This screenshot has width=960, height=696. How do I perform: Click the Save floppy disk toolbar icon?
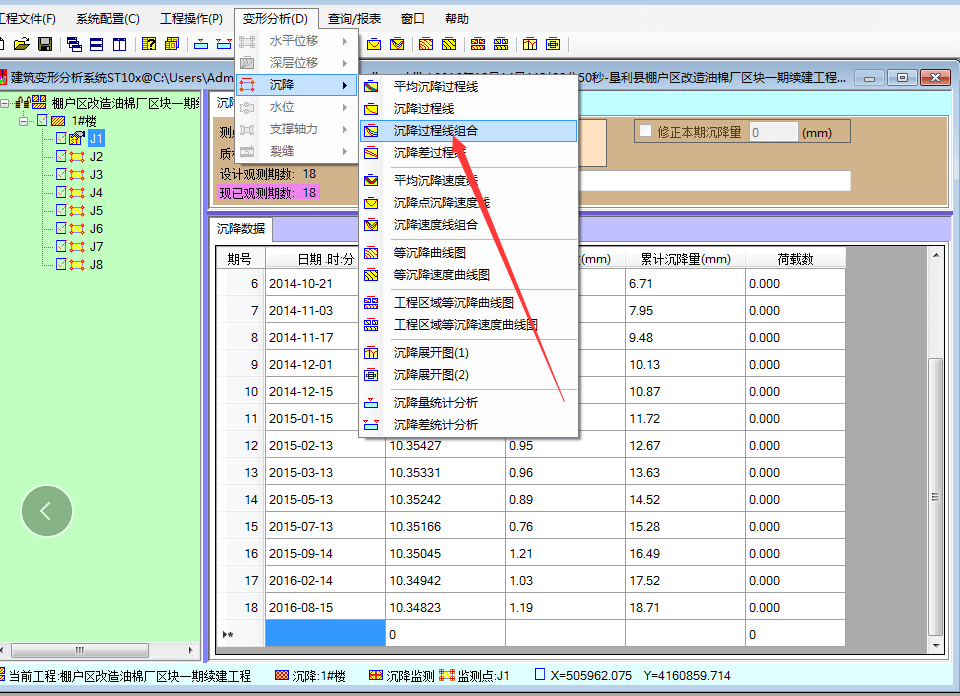coord(45,44)
